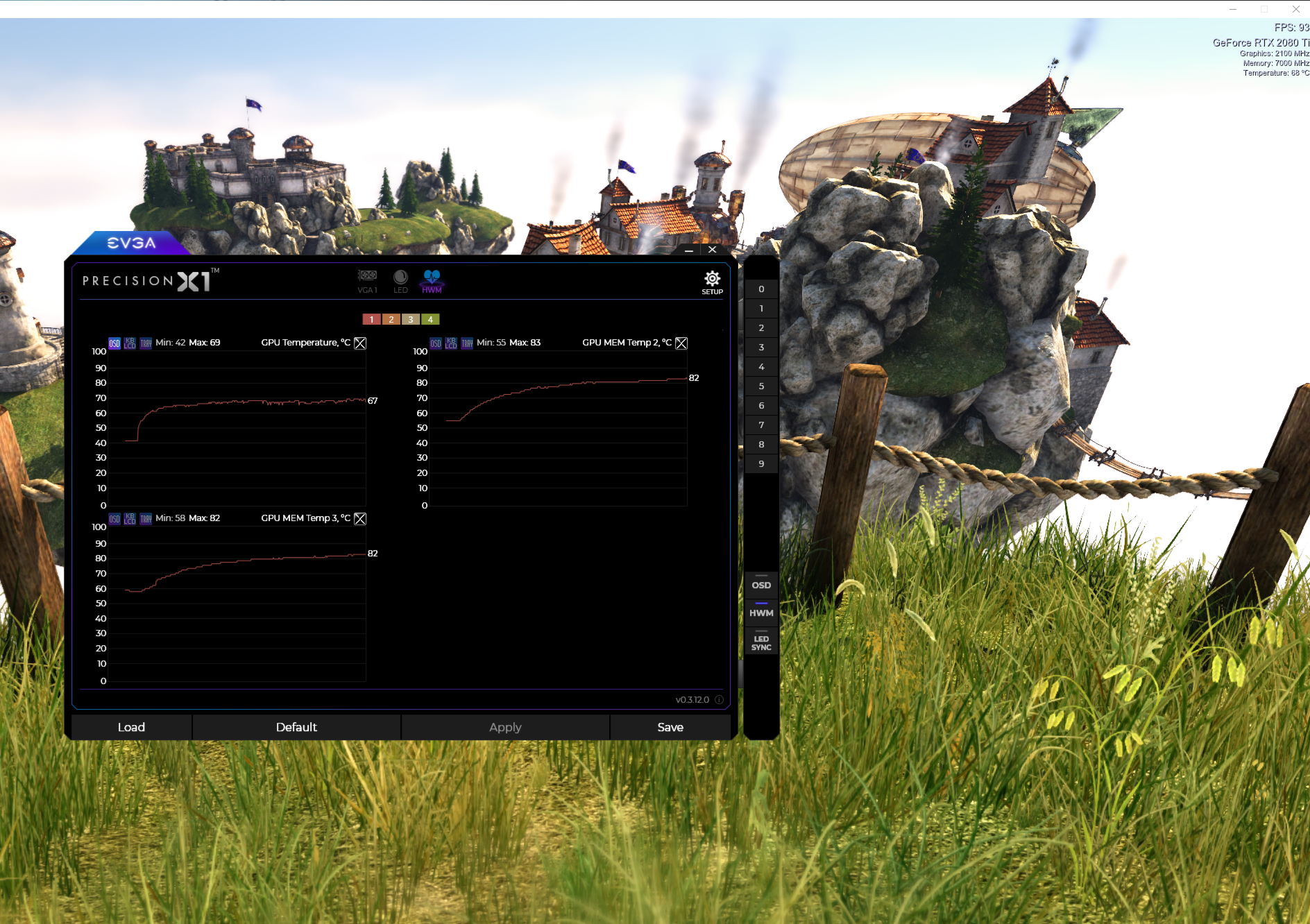Select profile slot 4 in side panel

(x=761, y=367)
